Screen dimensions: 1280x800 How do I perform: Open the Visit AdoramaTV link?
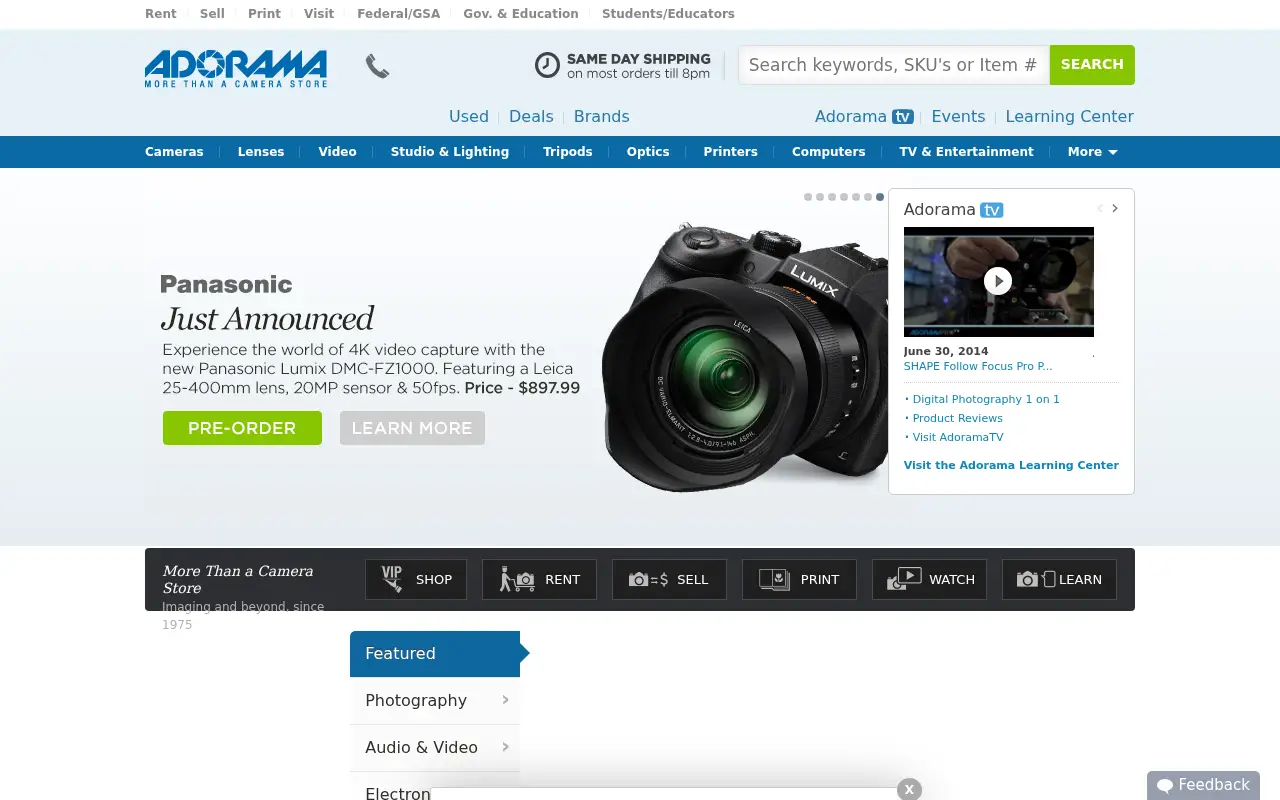957,437
